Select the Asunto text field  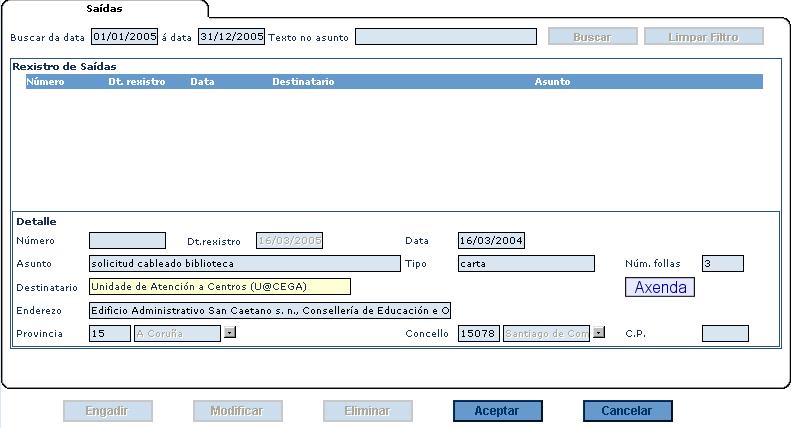pyautogui.click(x=244, y=264)
